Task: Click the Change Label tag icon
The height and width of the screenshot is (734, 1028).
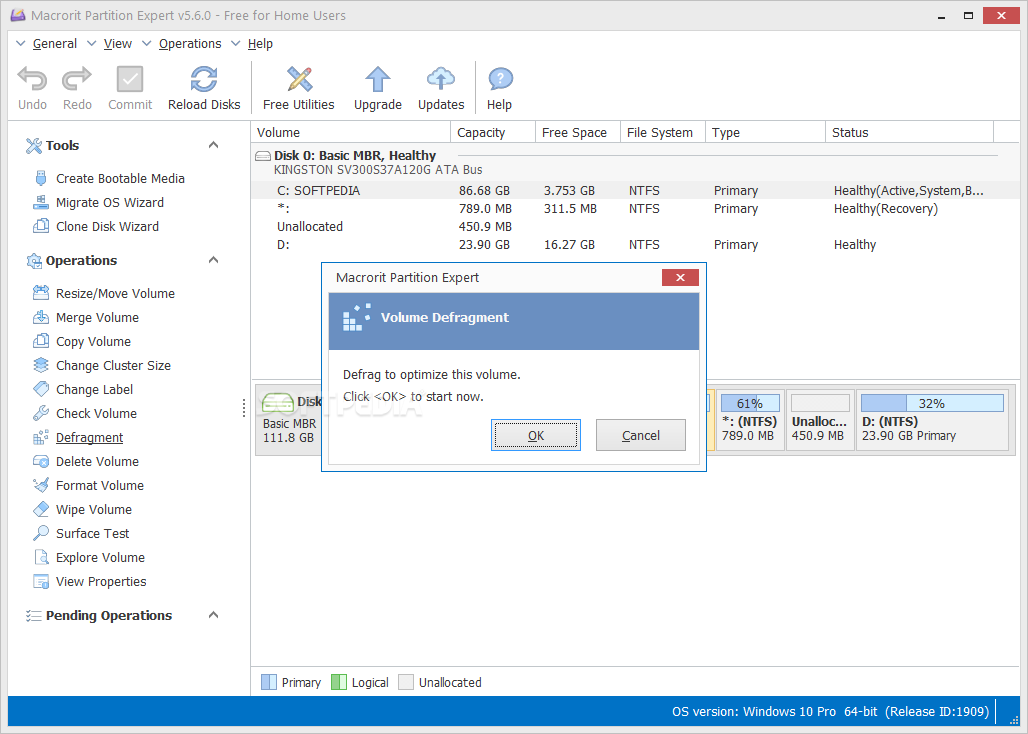Action: (41, 389)
